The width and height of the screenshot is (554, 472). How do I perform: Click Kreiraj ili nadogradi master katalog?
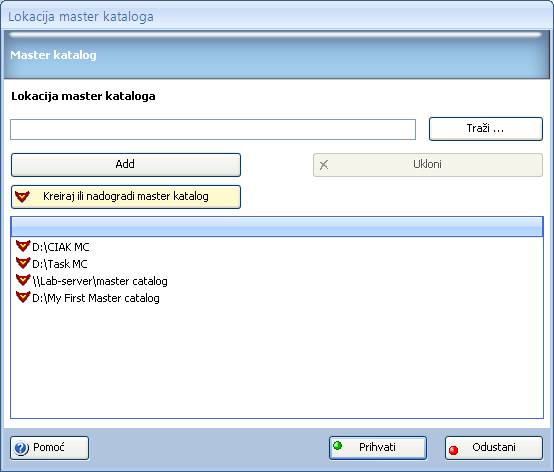pos(126,197)
